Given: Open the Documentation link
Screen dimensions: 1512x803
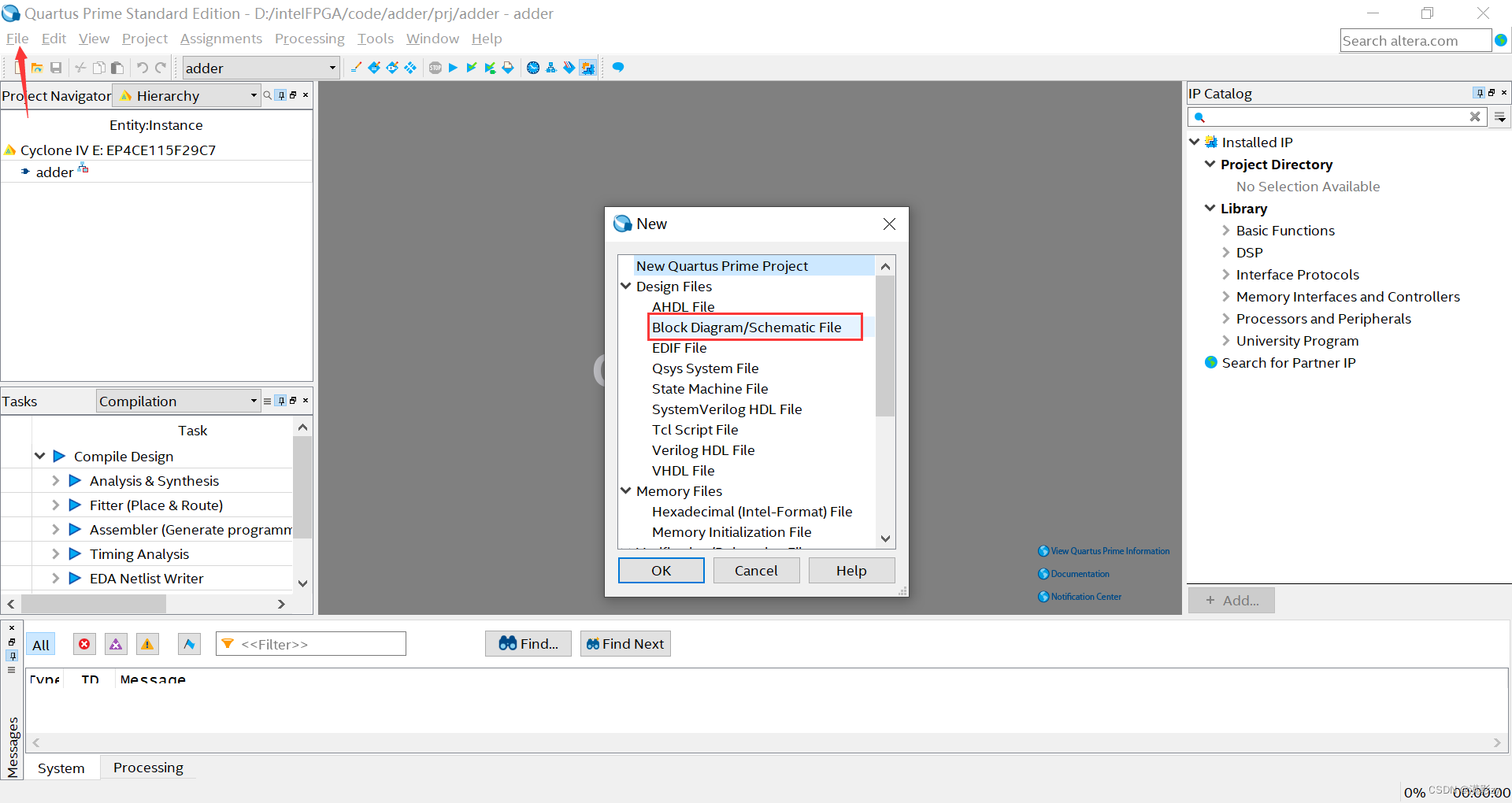Looking at the screenshot, I should 1079,574.
